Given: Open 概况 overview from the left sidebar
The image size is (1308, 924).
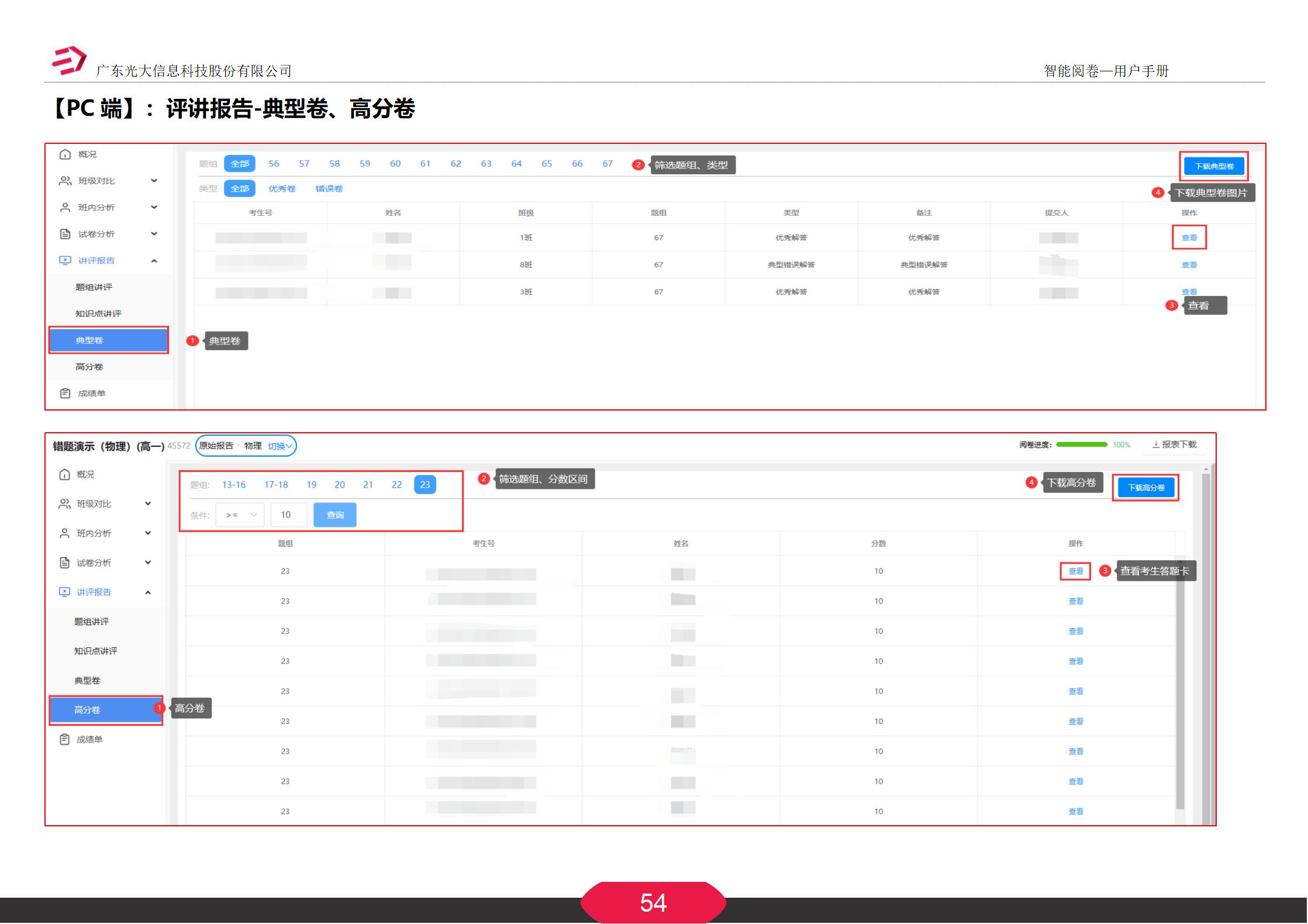Looking at the screenshot, I should pyautogui.click(x=64, y=154).
